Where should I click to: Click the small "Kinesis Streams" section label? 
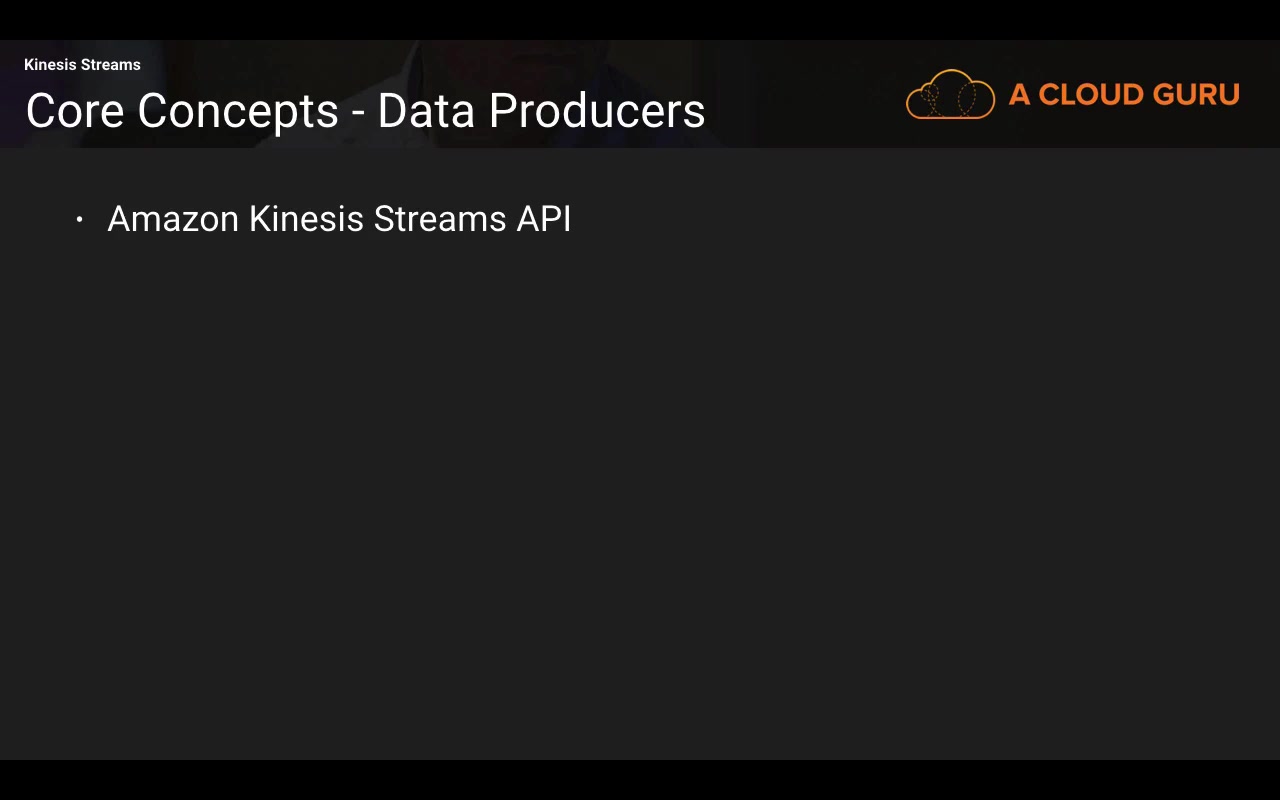click(82, 65)
